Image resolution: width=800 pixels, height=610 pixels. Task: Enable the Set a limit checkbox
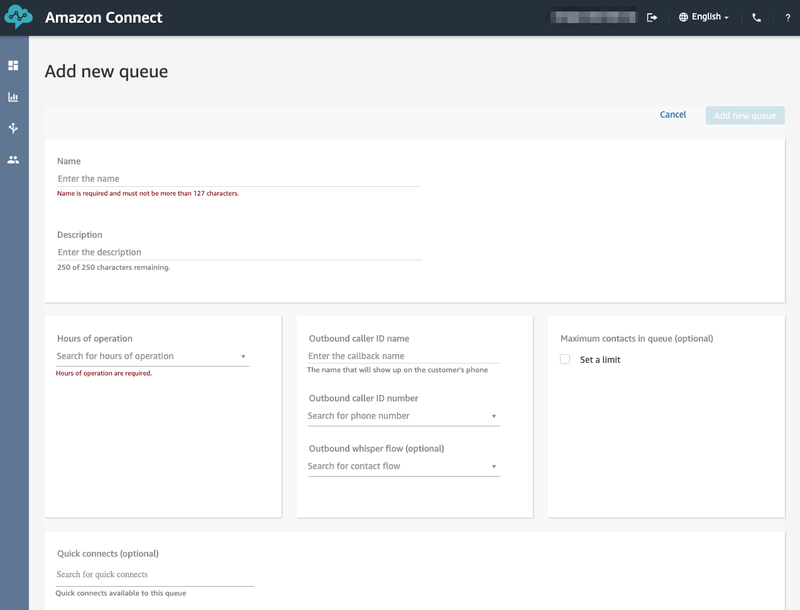coord(565,359)
